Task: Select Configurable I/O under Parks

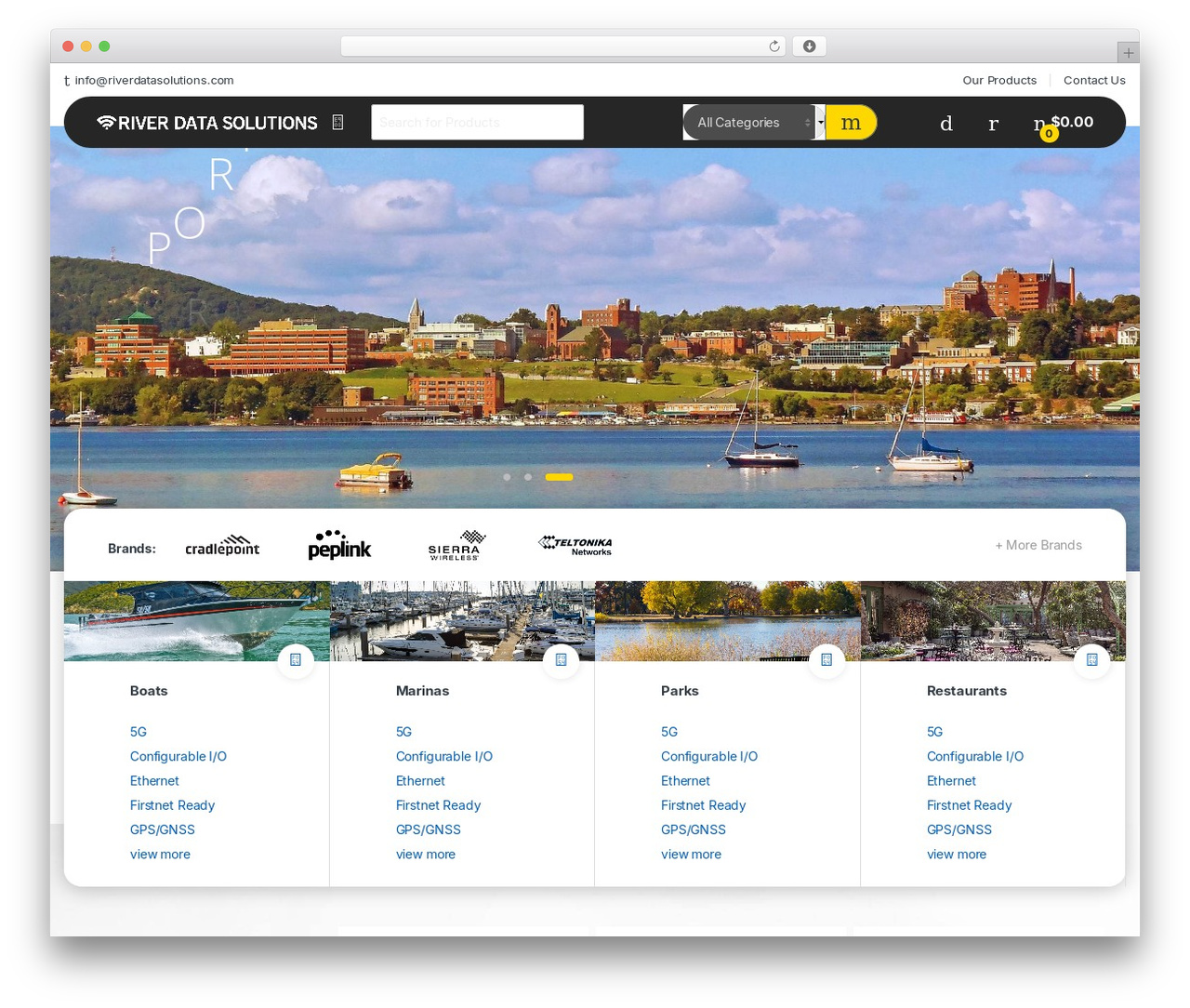Action: tap(709, 757)
